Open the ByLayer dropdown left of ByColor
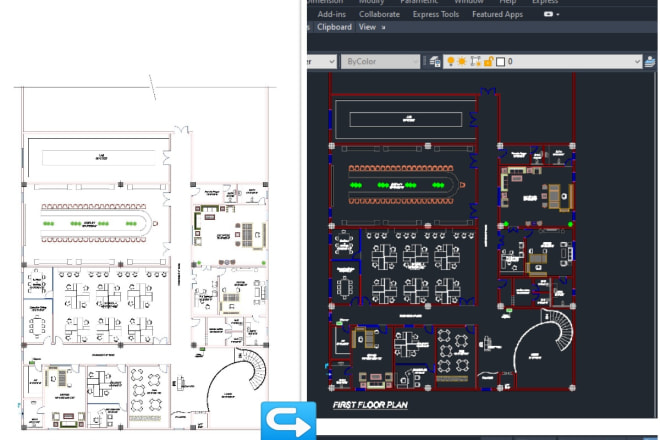 [x=322, y=61]
